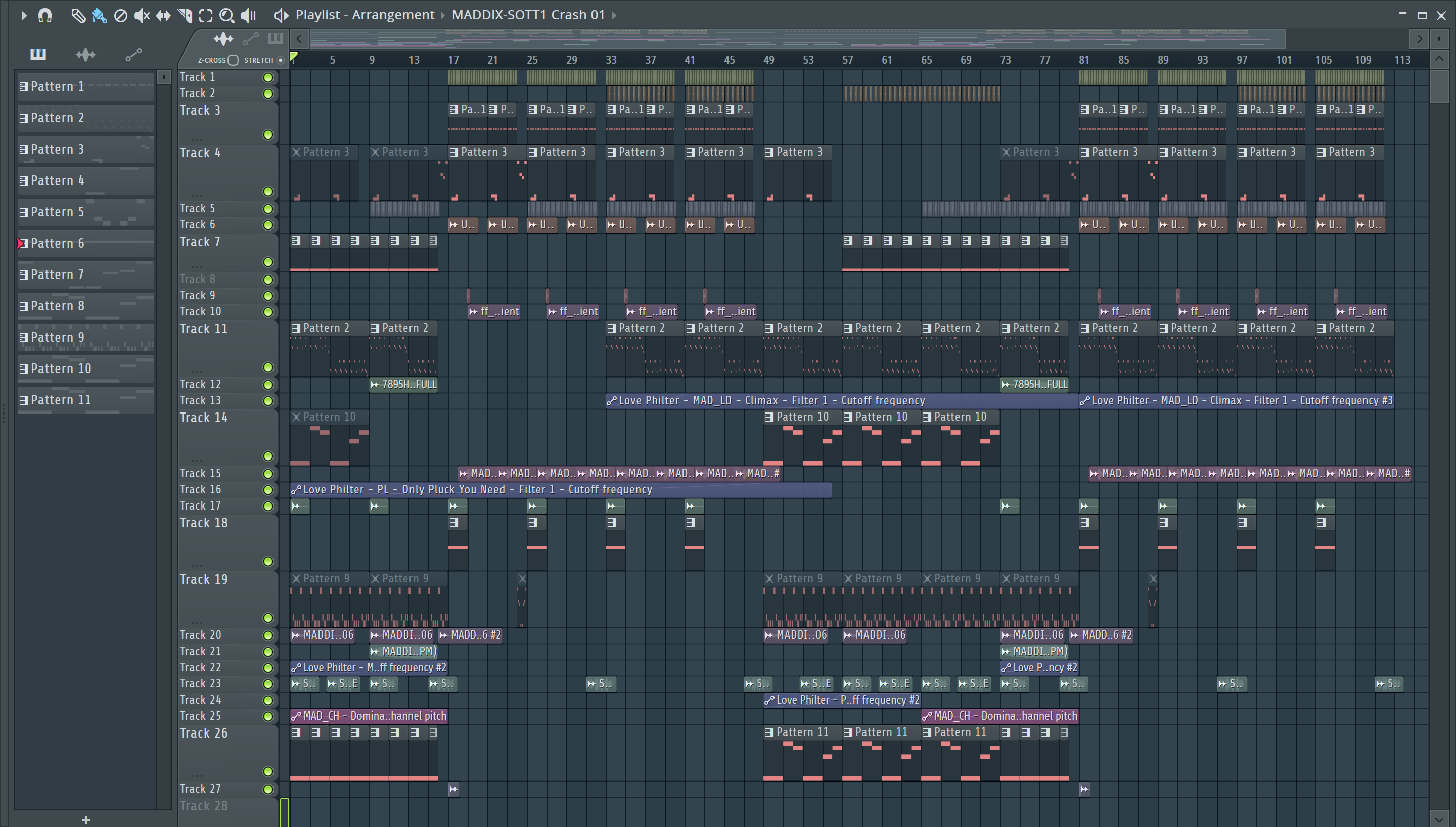Open the playlist options menu arrow
The image size is (1456, 827).
pyautogui.click(x=24, y=15)
